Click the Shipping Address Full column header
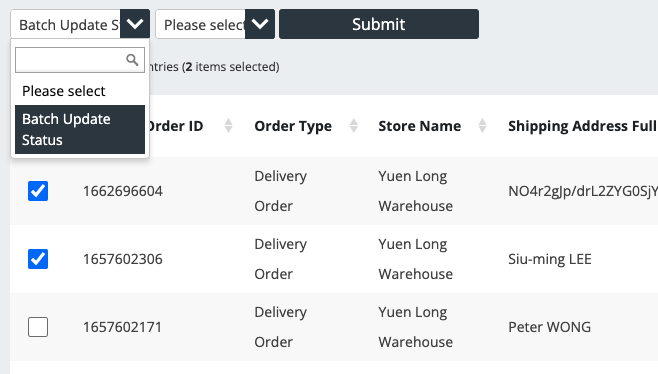 pyautogui.click(x=582, y=126)
